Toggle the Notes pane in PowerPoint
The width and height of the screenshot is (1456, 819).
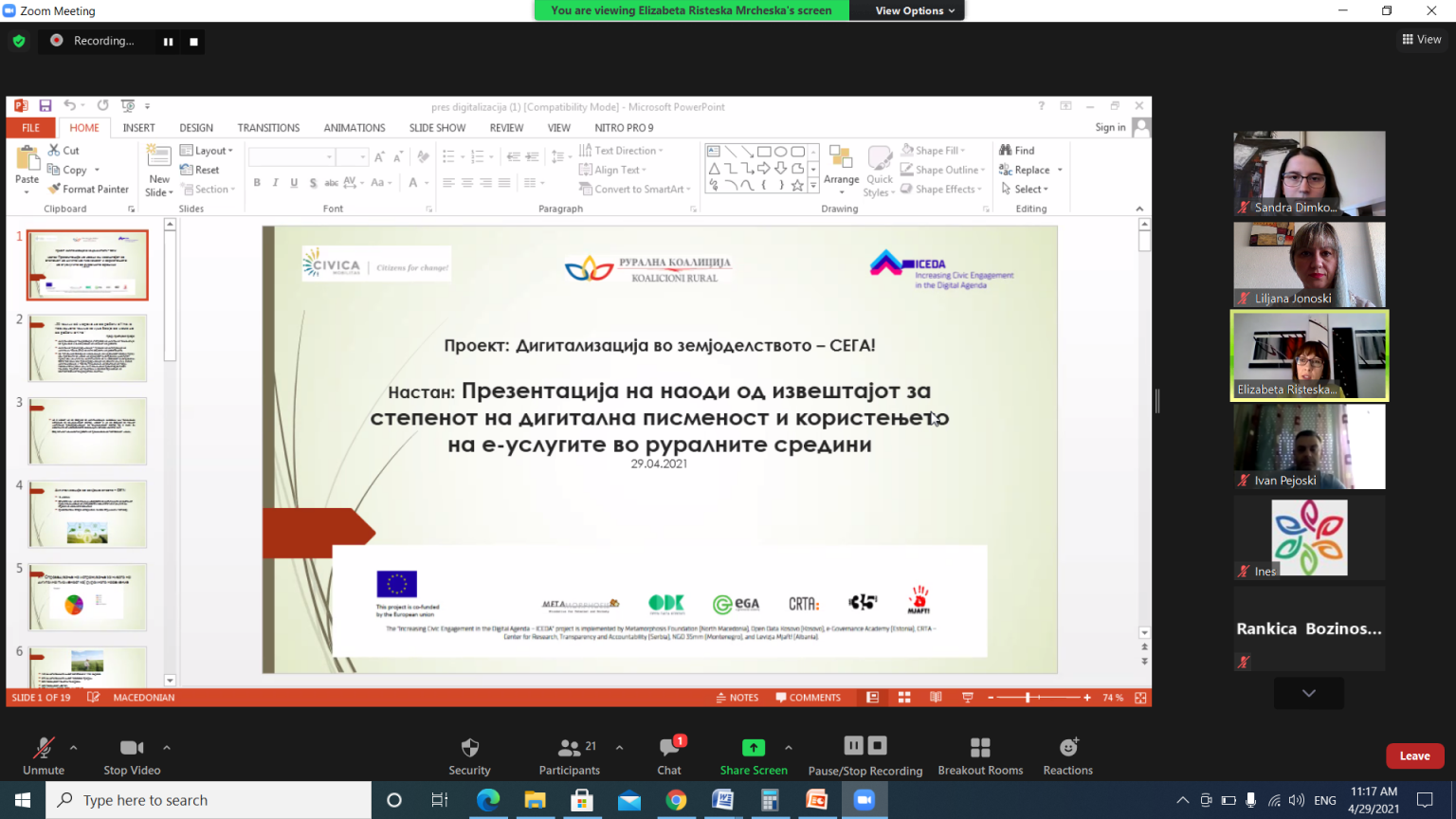pyautogui.click(x=737, y=698)
